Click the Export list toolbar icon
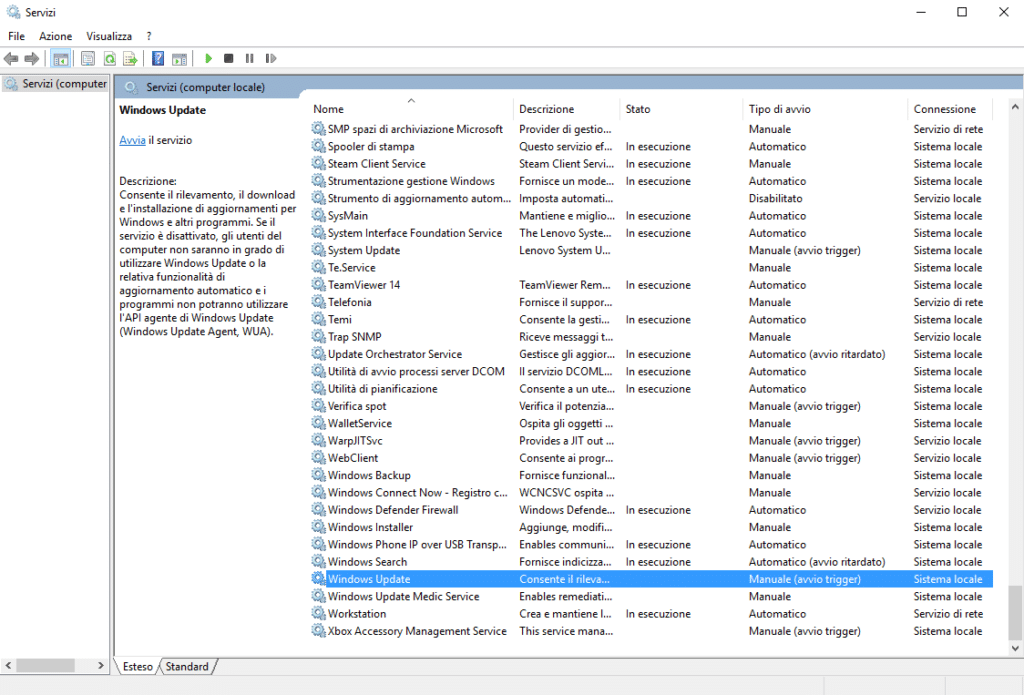The image size is (1024, 695). click(131, 59)
